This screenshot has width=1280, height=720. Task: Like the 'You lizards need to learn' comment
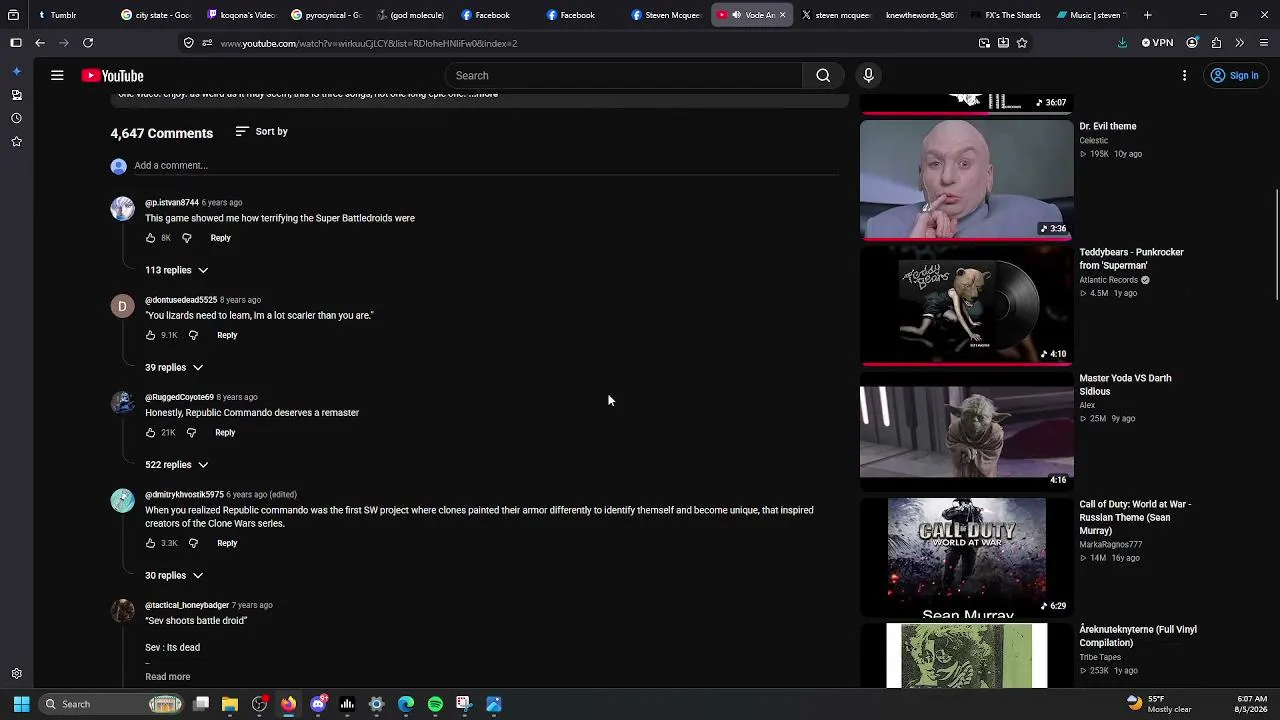(x=151, y=335)
